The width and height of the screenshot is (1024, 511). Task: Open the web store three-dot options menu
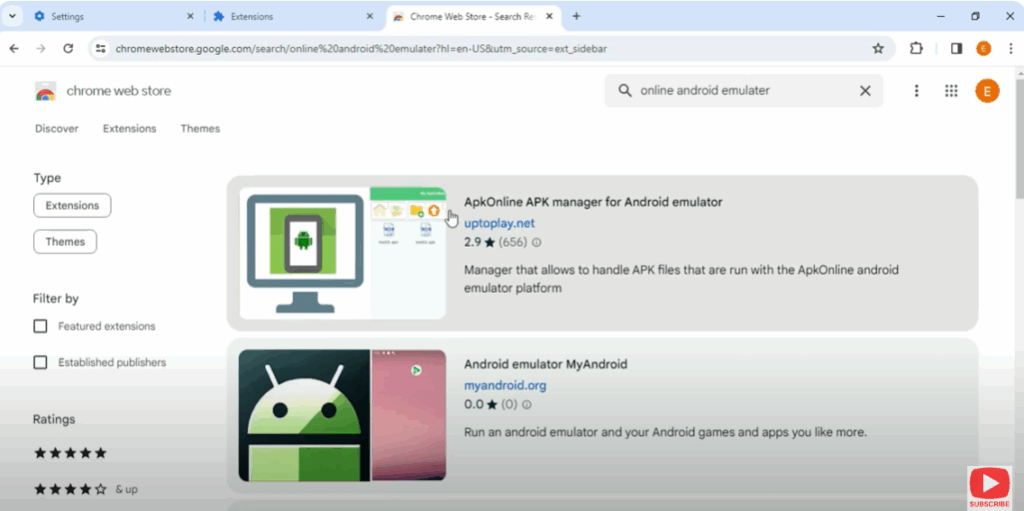916,91
